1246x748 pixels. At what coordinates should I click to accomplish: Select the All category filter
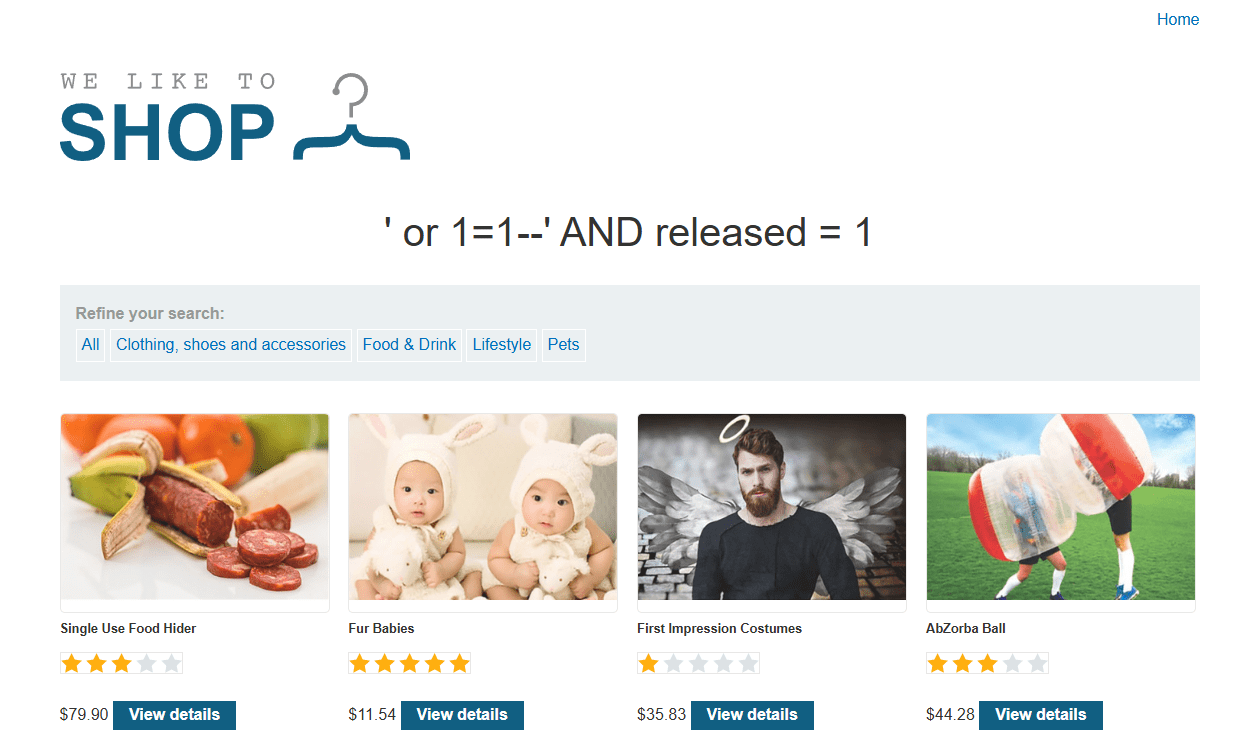coord(90,345)
